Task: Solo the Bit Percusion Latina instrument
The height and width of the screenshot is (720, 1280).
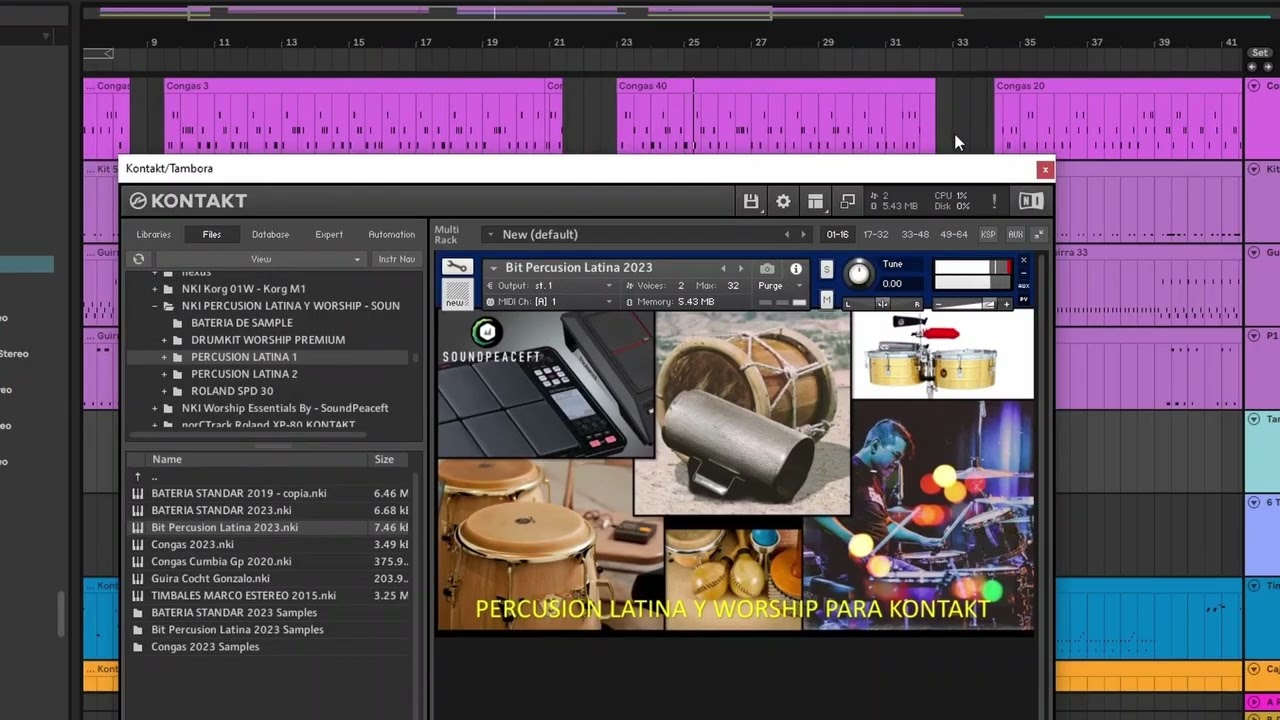Action: 826,269
